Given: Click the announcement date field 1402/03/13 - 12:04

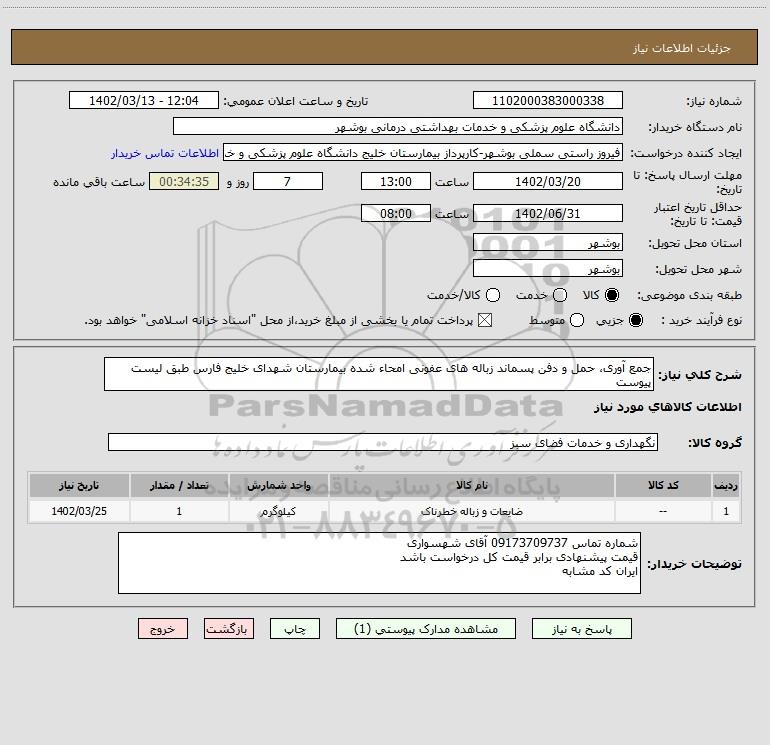Looking at the screenshot, I should (144, 100).
